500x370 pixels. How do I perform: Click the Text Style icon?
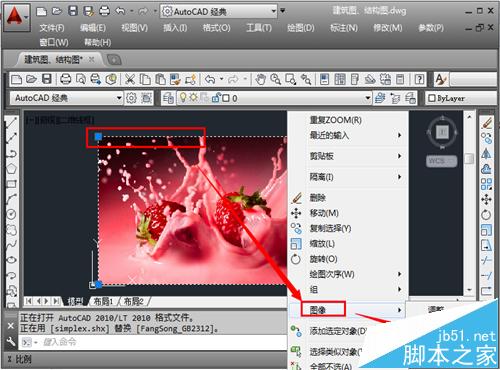coord(441,79)
